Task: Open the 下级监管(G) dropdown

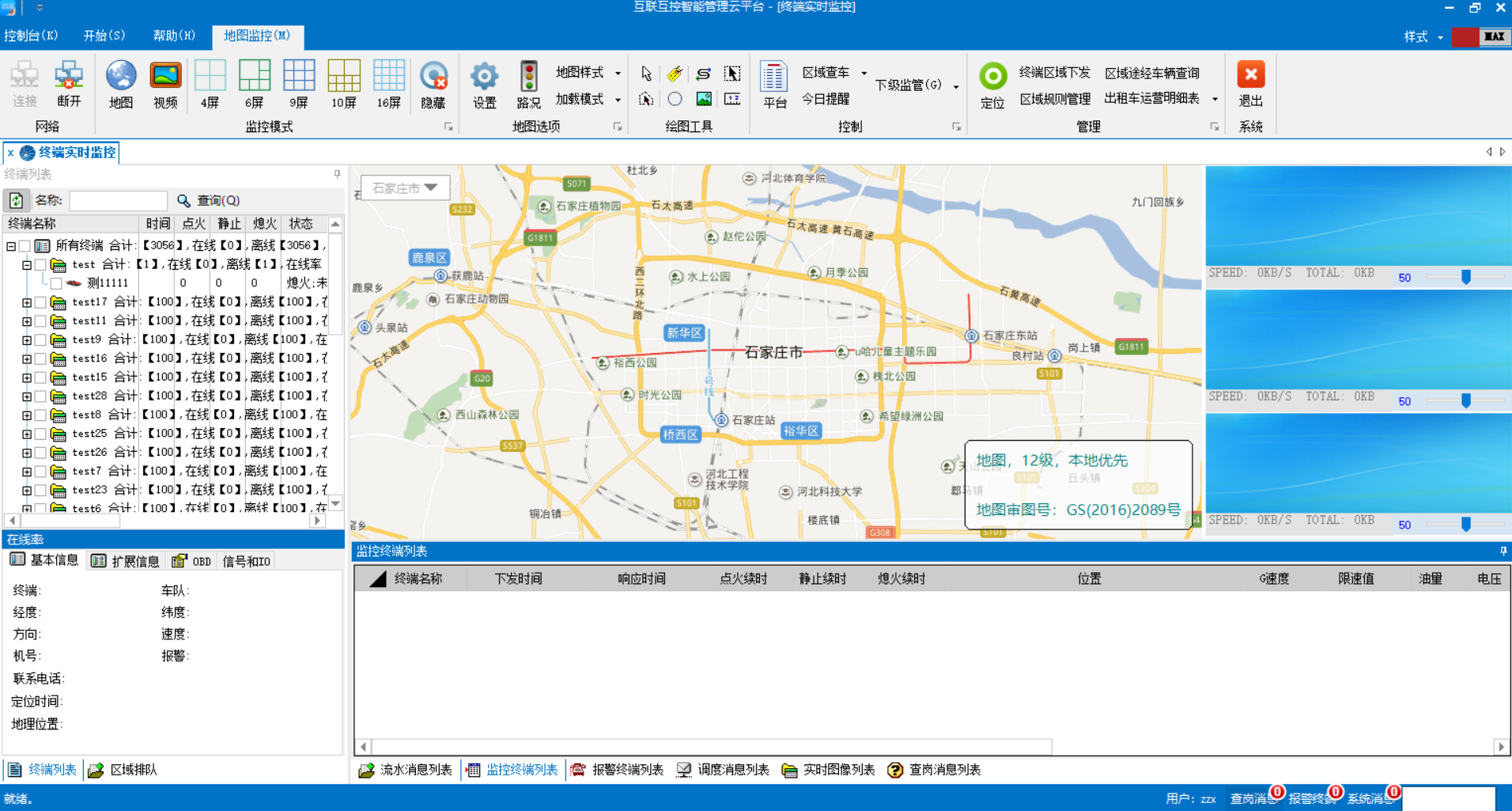Action: [917, 85]
